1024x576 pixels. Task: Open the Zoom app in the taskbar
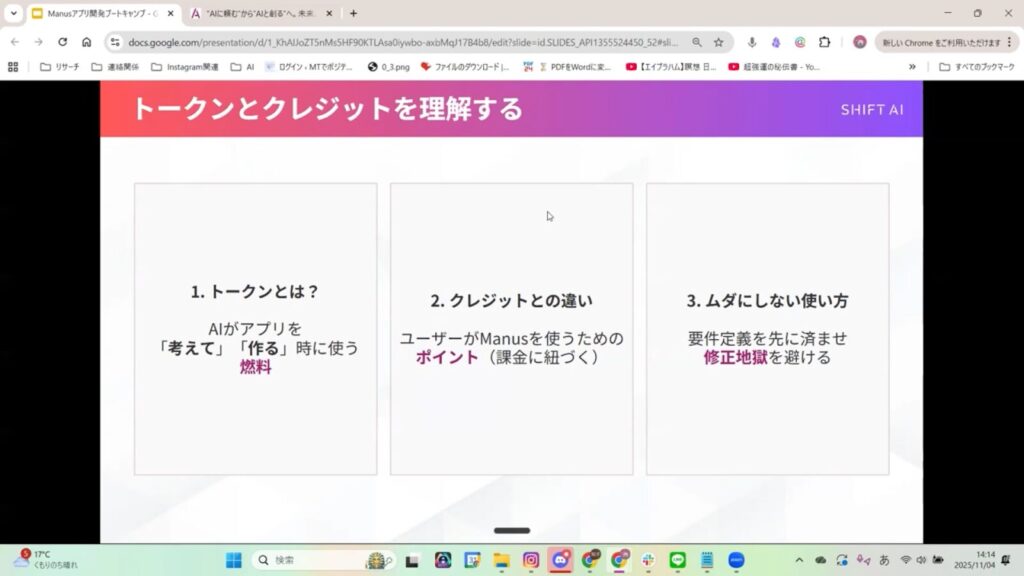736,560
